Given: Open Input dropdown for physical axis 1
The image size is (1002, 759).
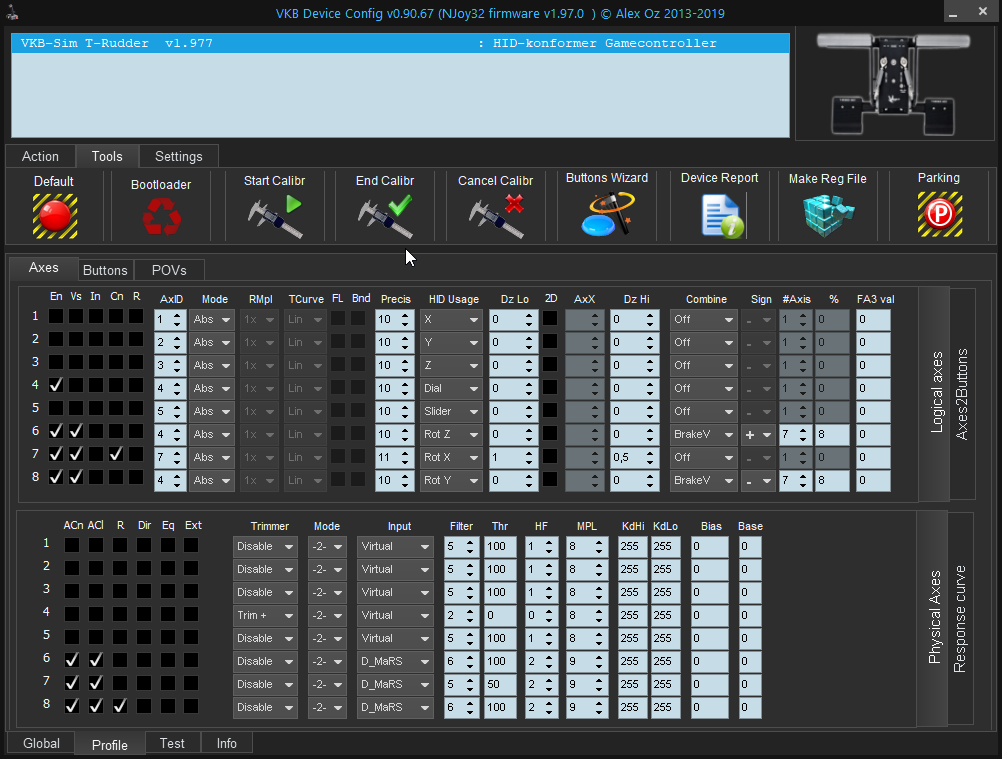Looking at the screenshot, I should point(394,546).
